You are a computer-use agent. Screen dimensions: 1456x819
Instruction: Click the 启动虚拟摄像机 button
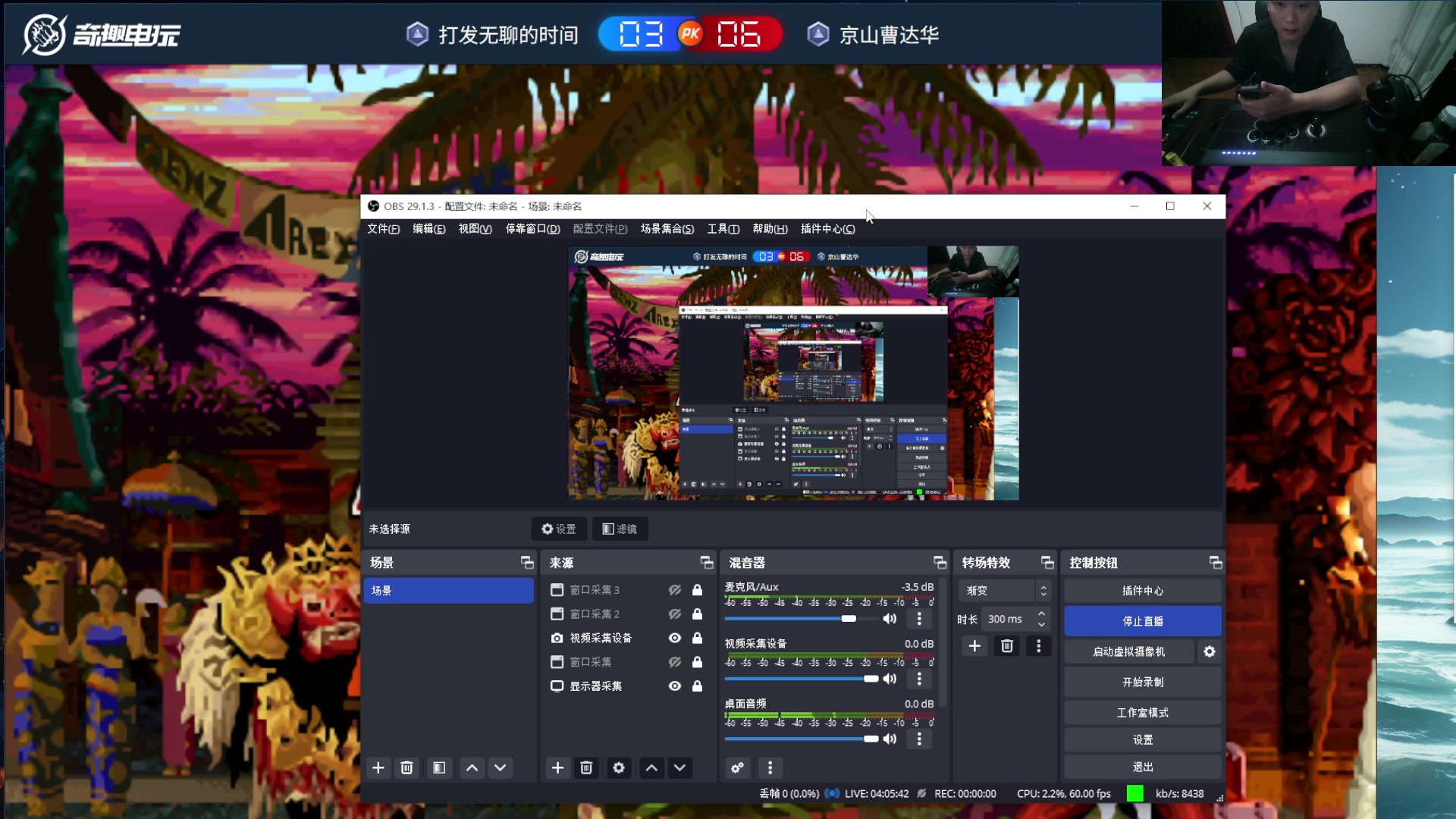pyautogui.click(x=1129, y=651)
